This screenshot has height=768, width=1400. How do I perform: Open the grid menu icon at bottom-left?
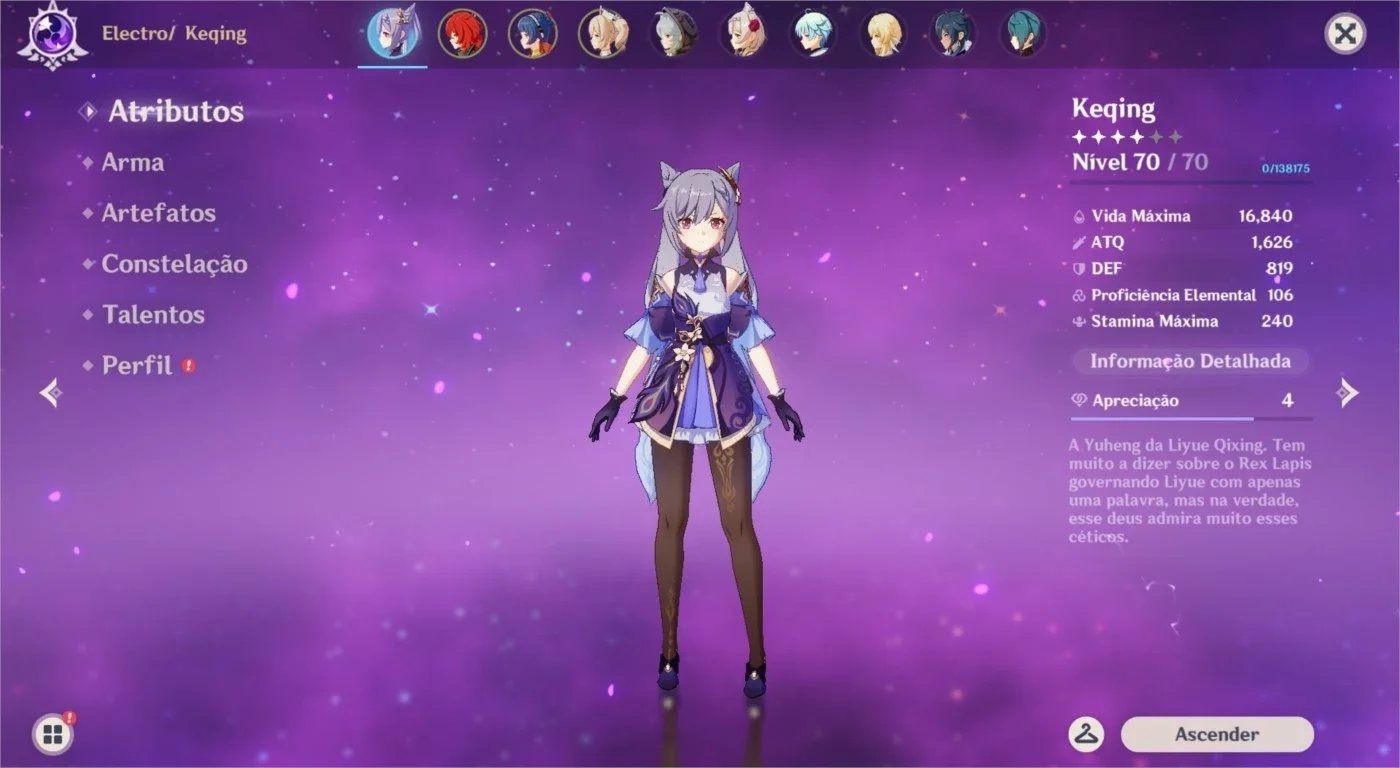pos(53,735)
